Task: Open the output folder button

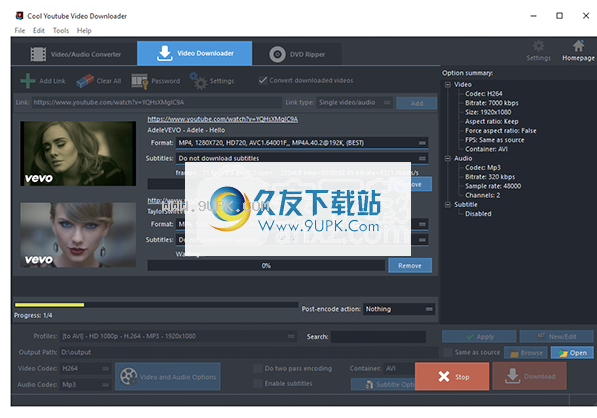Action: pyautogui.click(x=572, y=353)
